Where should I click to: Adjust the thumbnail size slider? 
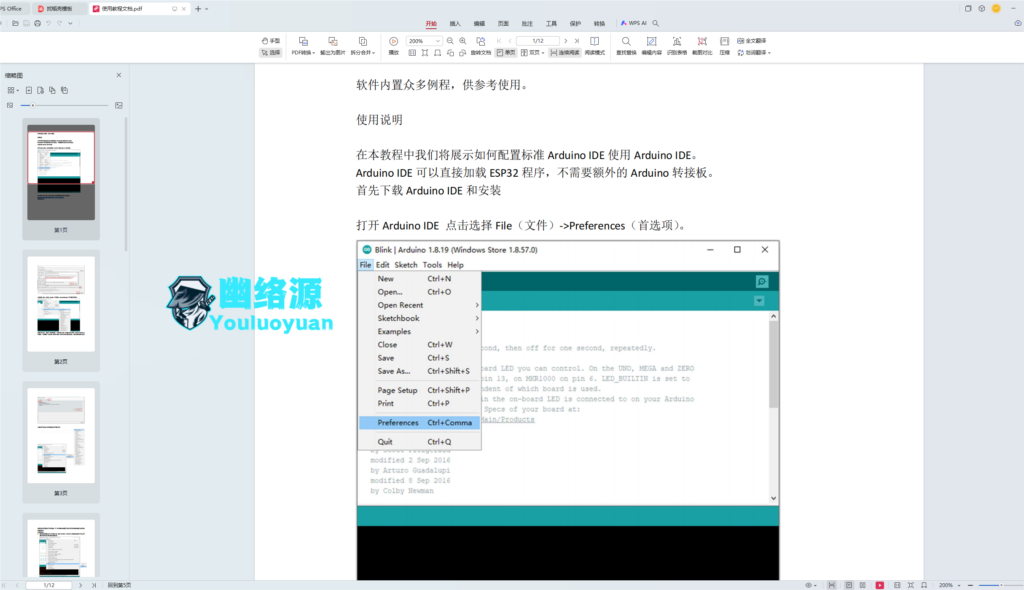pos(64,105)
